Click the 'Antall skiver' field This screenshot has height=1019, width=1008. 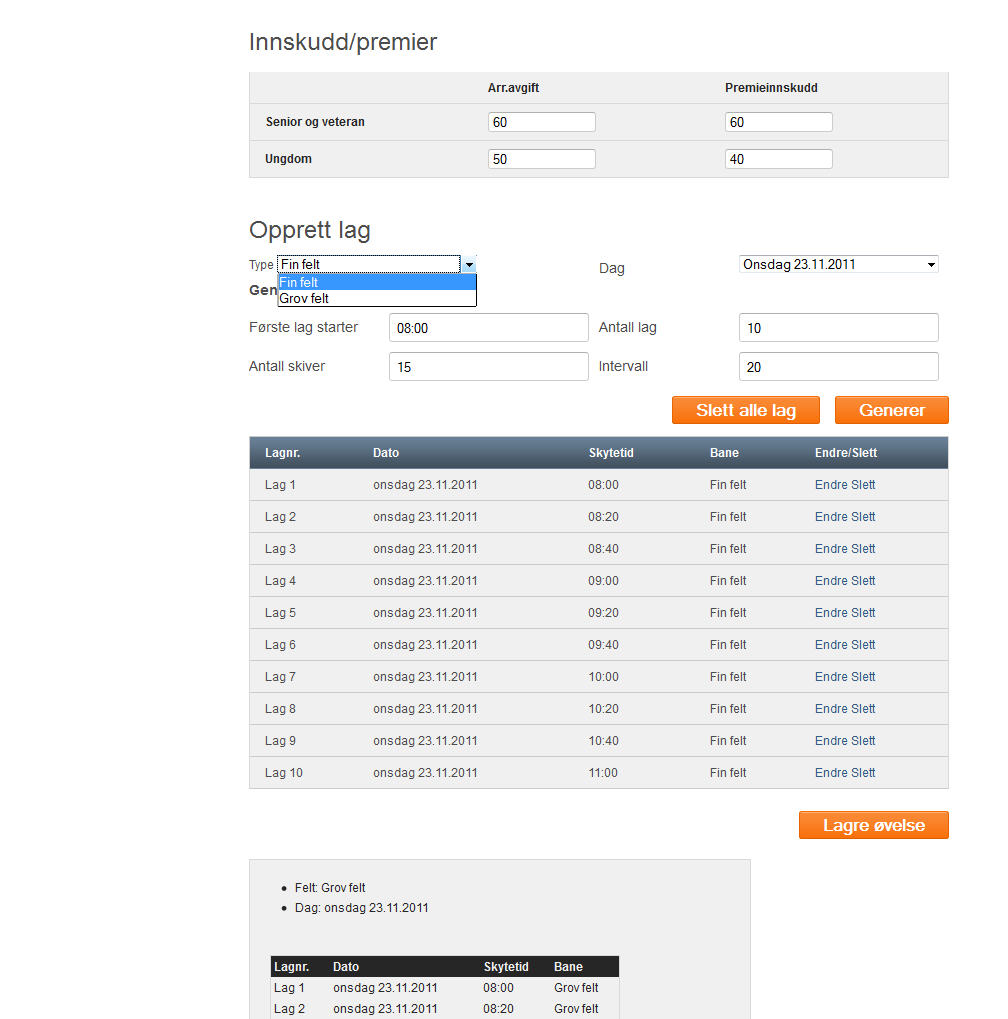click(488, 367)
